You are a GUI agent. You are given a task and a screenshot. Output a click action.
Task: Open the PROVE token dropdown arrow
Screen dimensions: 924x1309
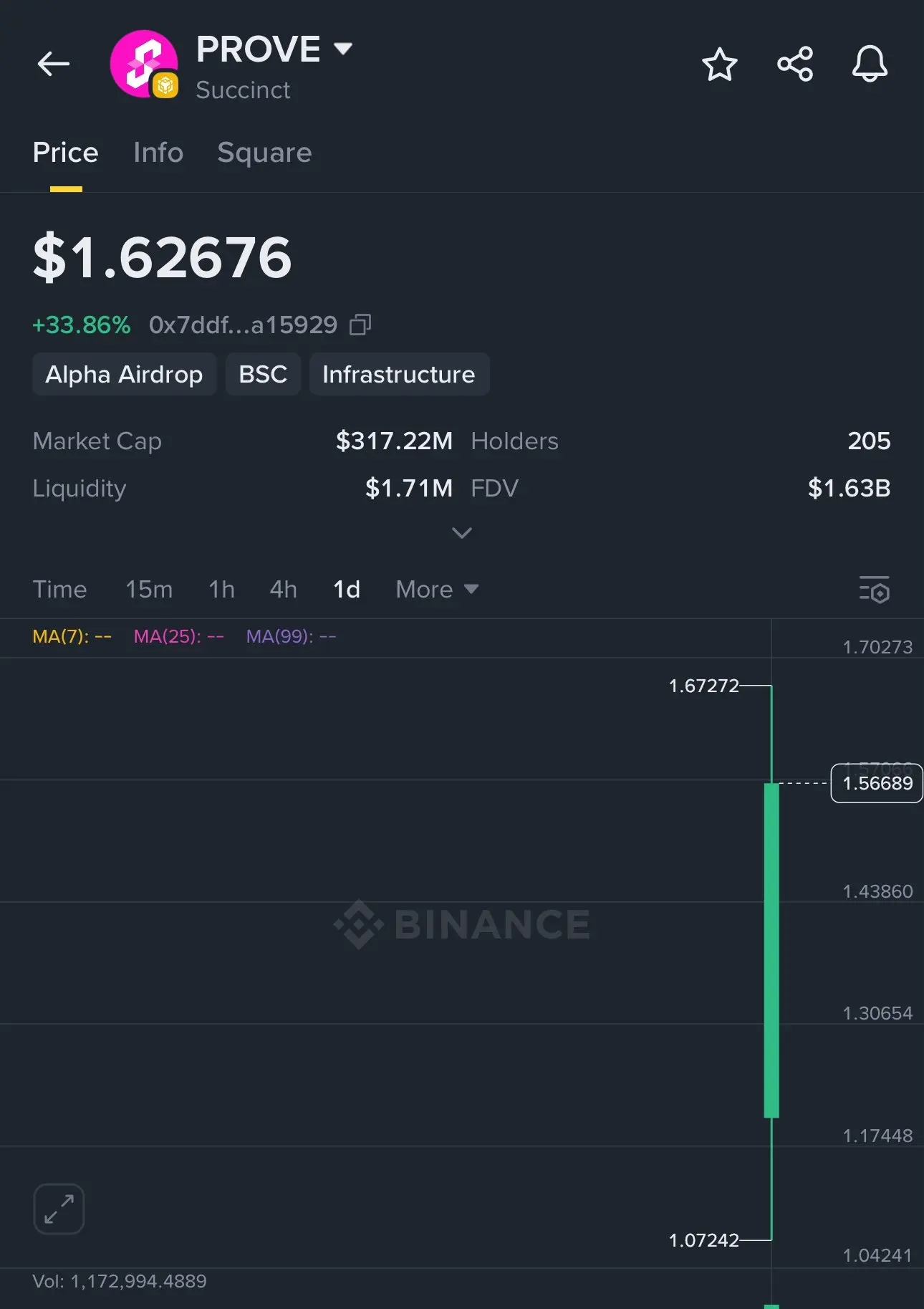point(343,49)
